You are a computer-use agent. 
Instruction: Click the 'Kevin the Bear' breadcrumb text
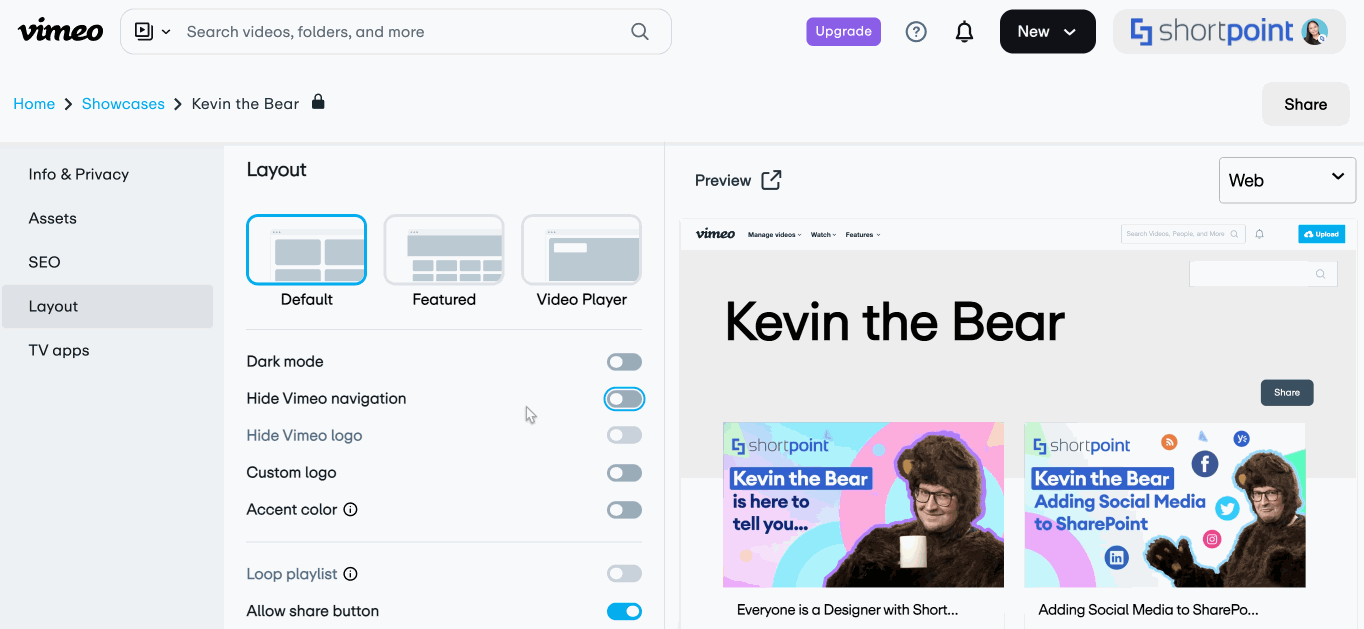click(x=245, y=104)
